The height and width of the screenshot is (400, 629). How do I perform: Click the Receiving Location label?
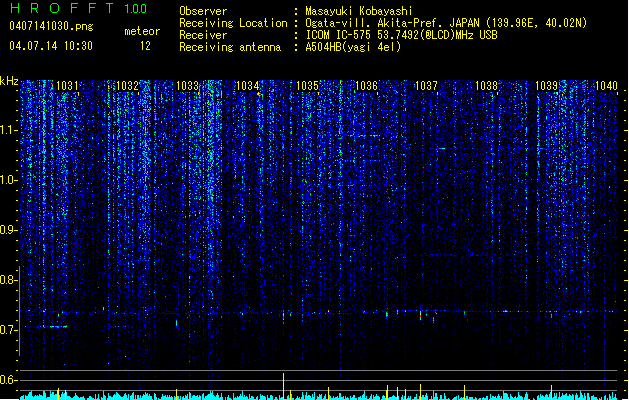point(233,23)
